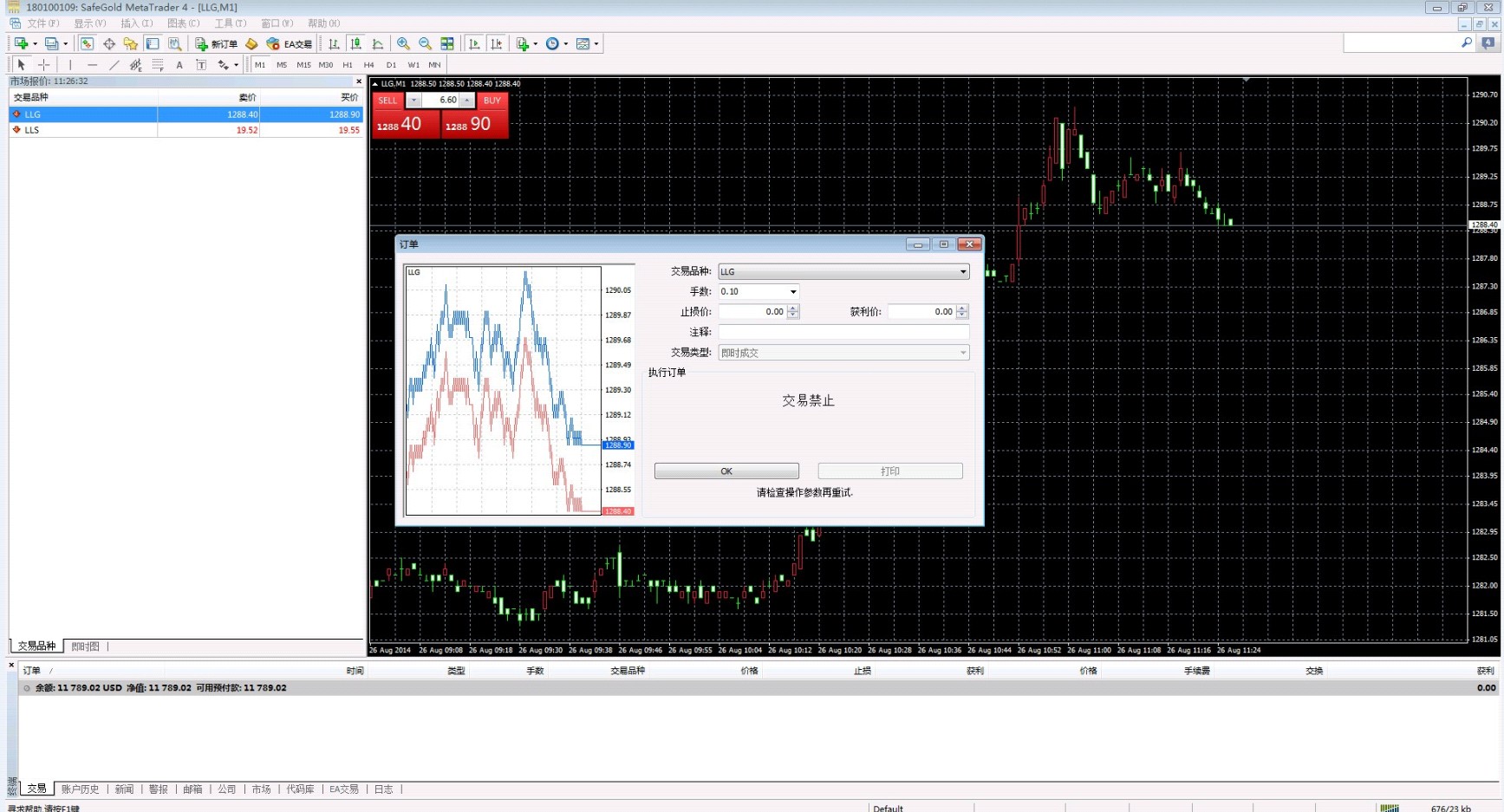This screenshot has height=812, width=1504.
Task: Switch to W1 timeframe
Action: point(413,65)
